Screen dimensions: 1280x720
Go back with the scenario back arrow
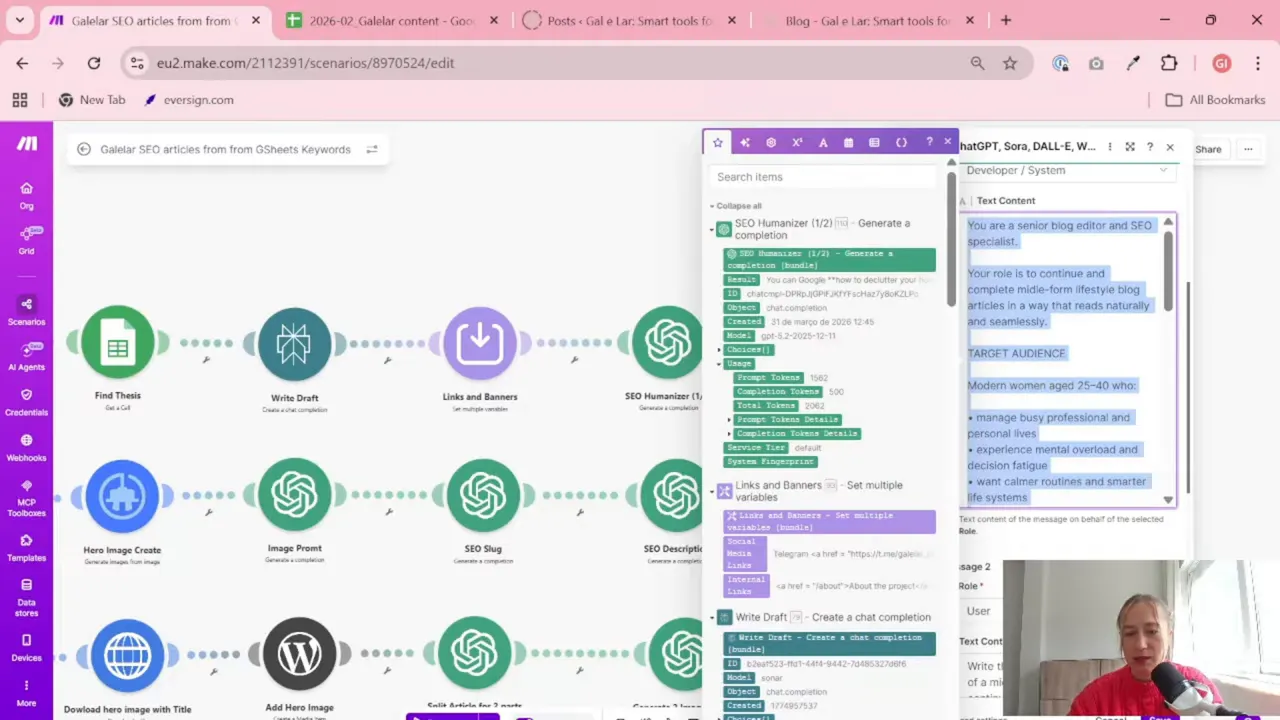(84, 149)
